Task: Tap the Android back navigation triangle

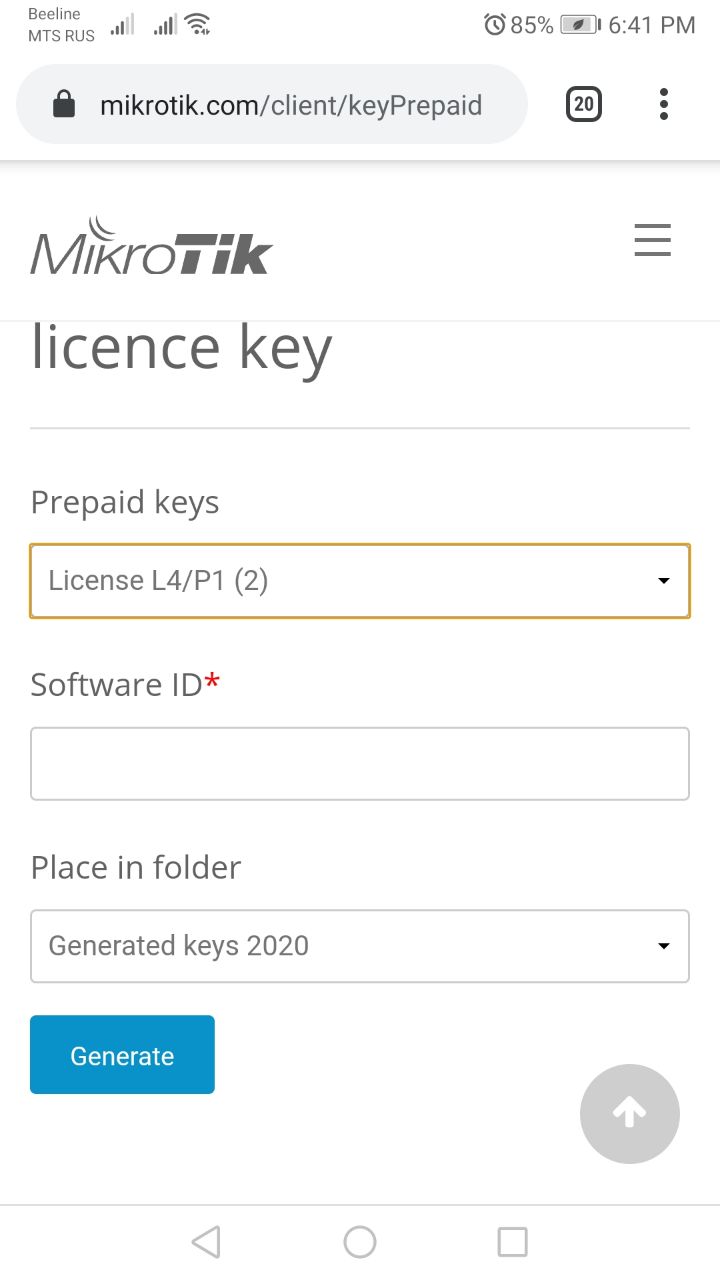Action: click(205, 1242)
